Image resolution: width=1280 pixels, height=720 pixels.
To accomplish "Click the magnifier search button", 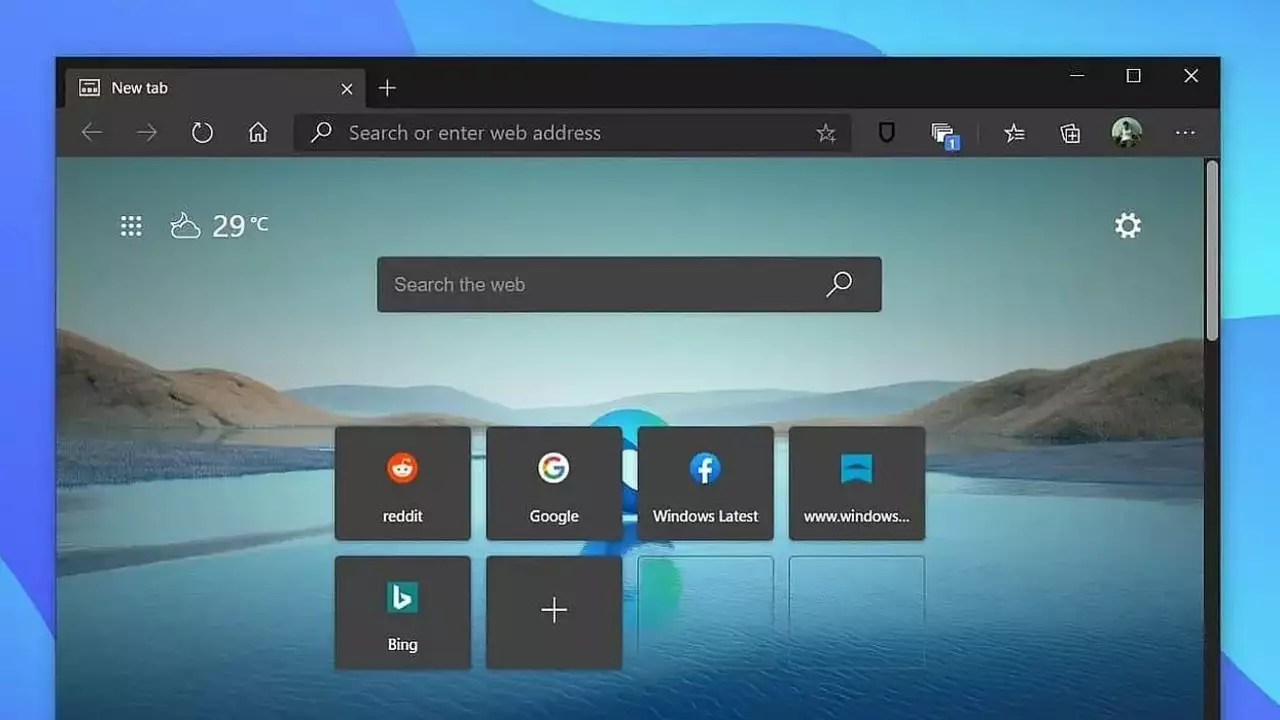I will point(839,284).
